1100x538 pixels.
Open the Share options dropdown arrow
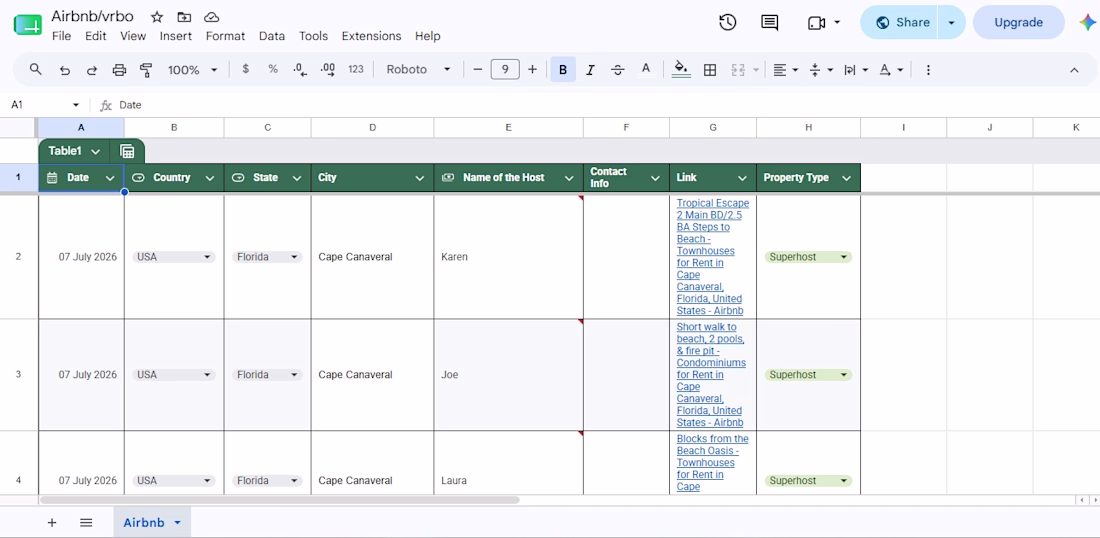(951, 22)
